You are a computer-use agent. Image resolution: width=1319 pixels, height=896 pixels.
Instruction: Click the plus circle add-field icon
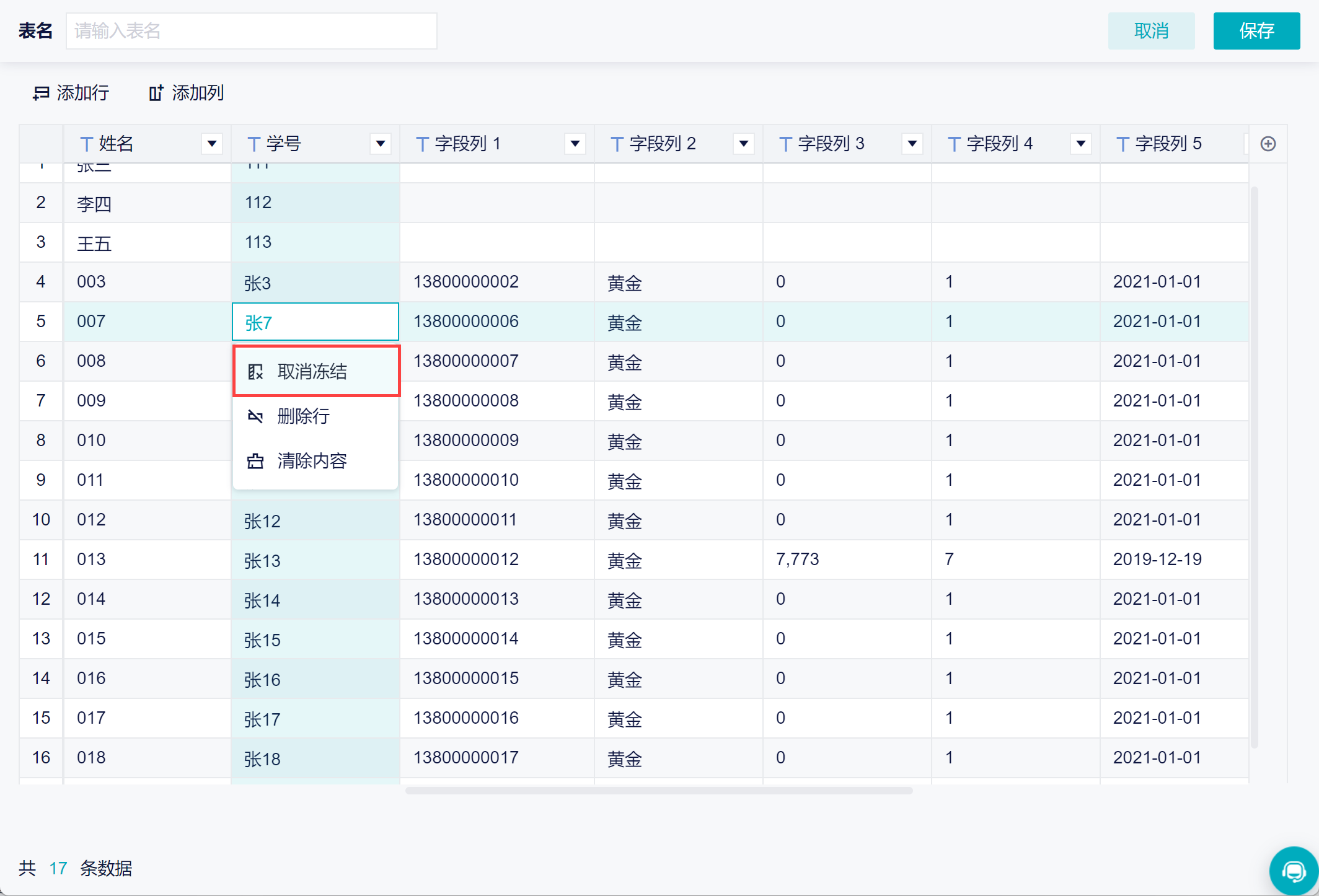(1268, 144)
